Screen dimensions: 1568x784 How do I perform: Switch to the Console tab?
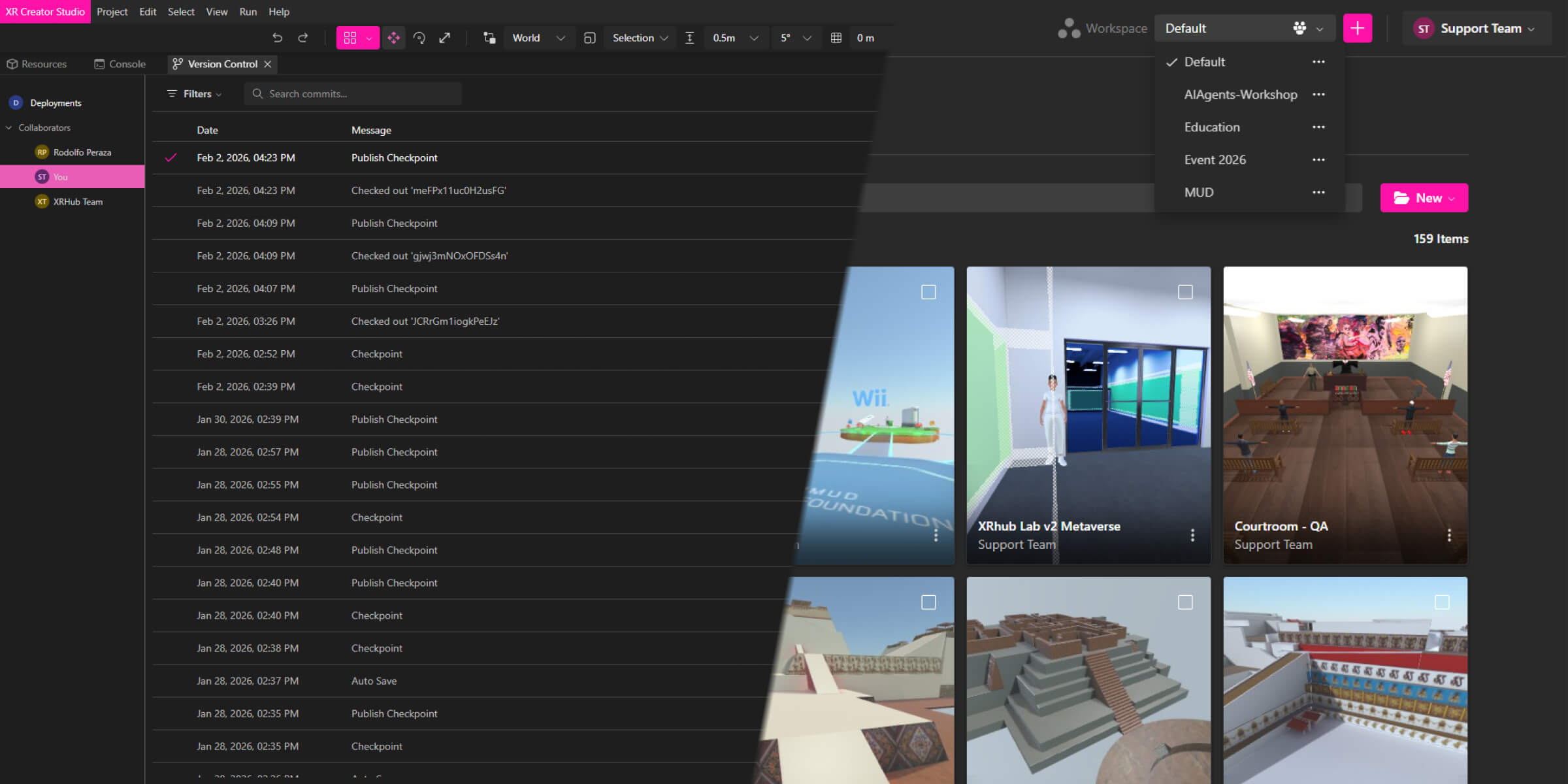point(120,64)
